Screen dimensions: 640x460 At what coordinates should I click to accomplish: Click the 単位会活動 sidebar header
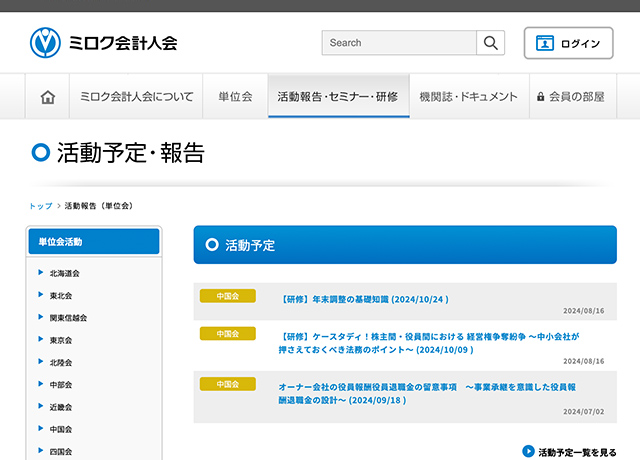point(94,242)
